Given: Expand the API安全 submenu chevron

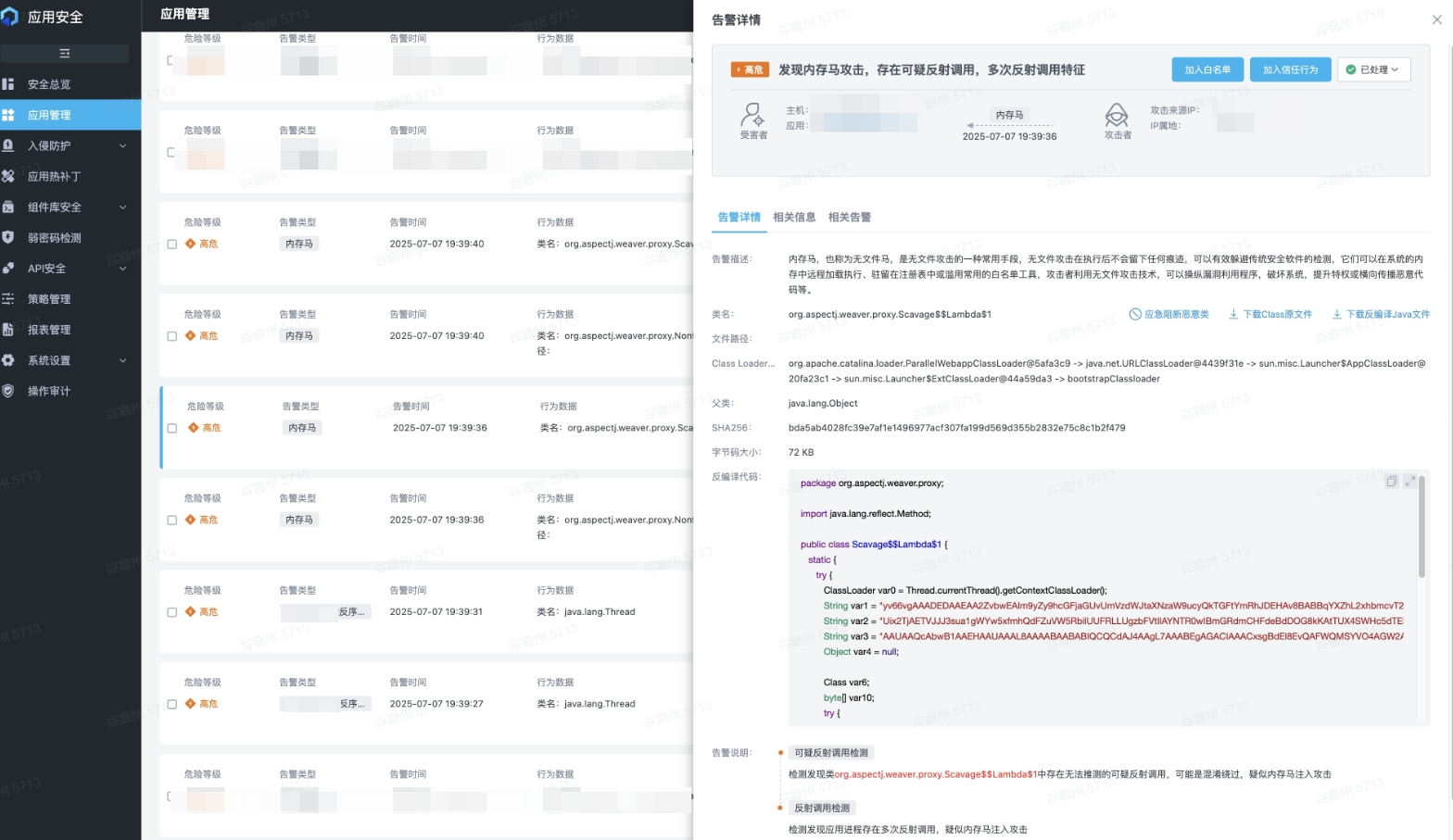Looking at the screenshot, I should click(122, 268).
